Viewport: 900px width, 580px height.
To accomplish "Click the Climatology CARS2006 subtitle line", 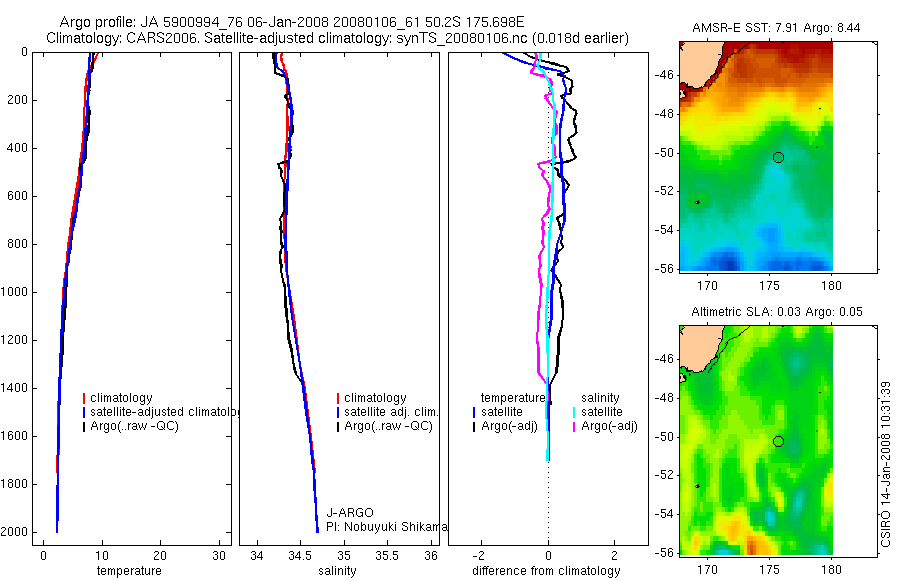I will pyautogui.click(x=337, y=38).
